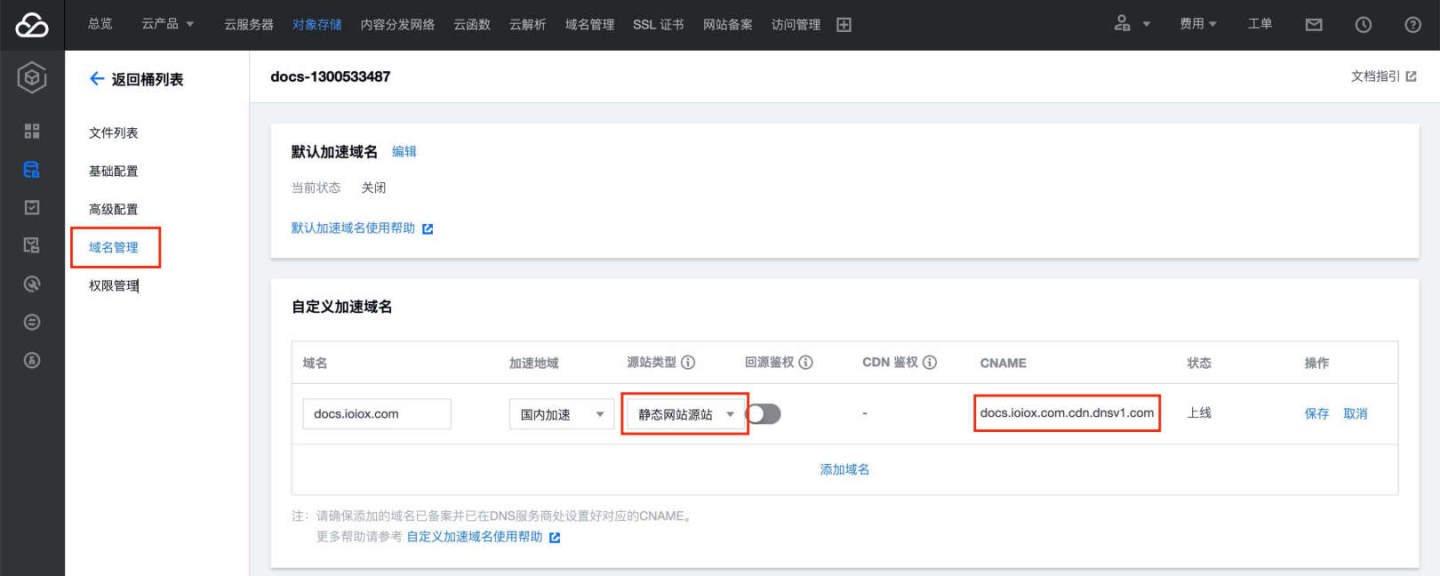1440x576 pixels.
Task: Toggle the 回源鉴权 switch for docs.ioiox.com
Action: click(x=765, y=413)
